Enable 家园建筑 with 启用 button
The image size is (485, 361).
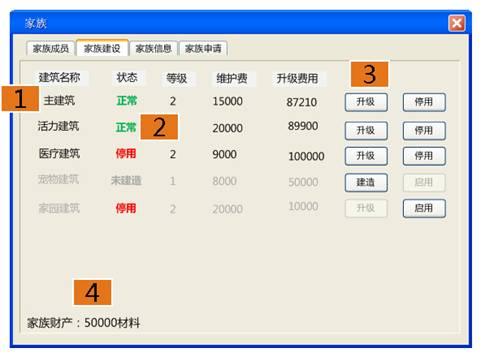point(424,208)
